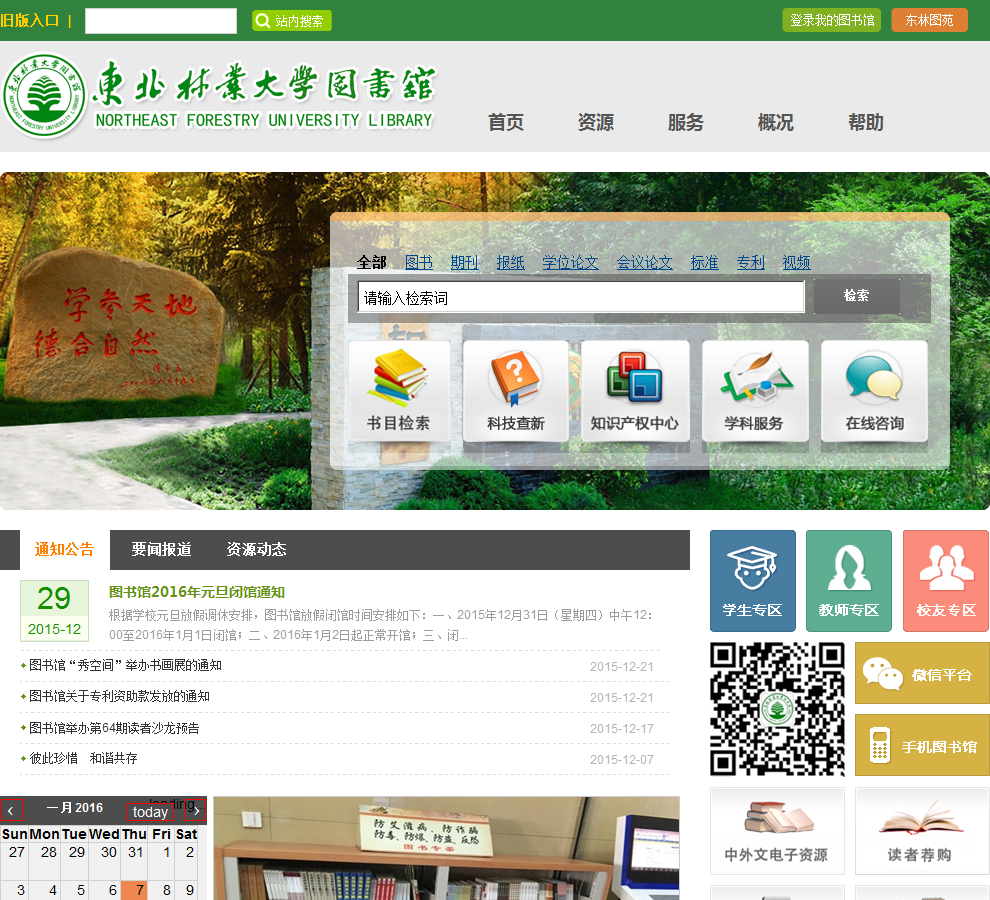This screenshot has width=990, height=900.
Task: Open the 科技查新 question-mark book icon
Action: coord(515,390)
